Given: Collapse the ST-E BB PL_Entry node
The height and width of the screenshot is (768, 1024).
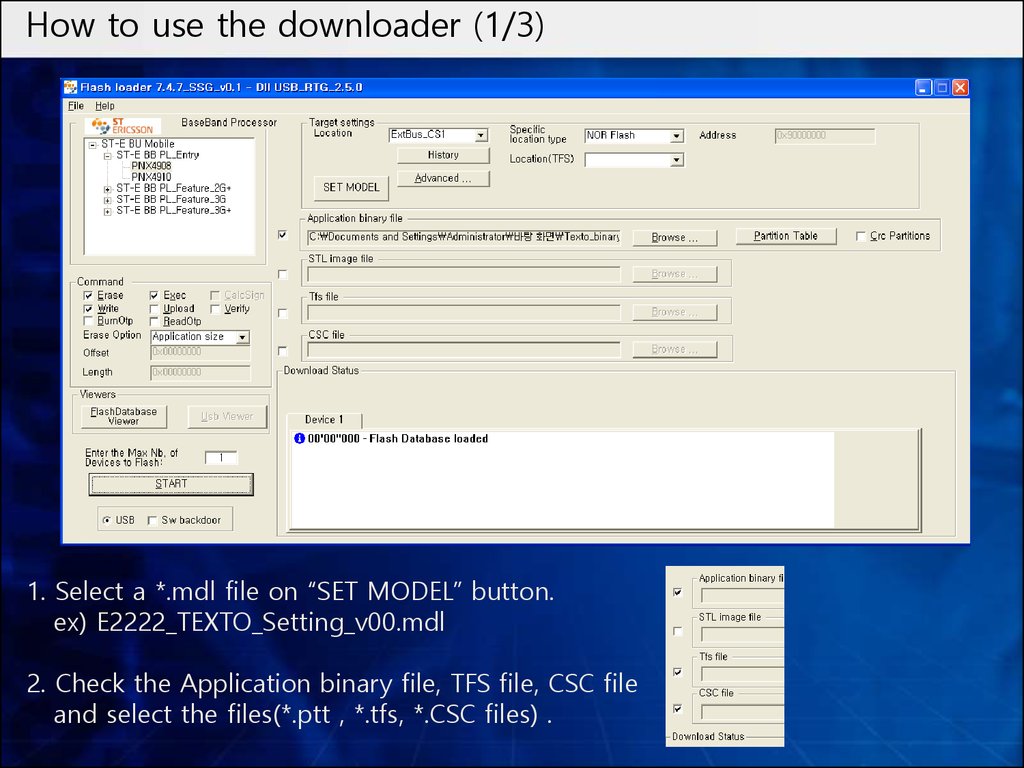Looking at the screenshot, I should [108, 156].
